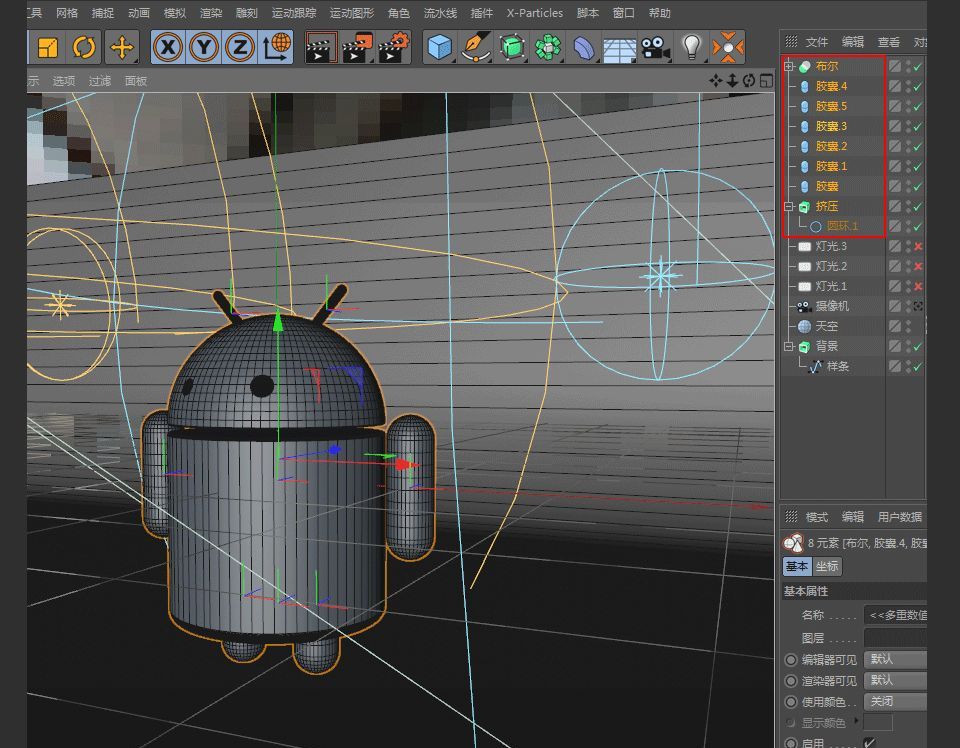Click the viewport layout toggle icon
The image size is (960, 748).
[766, 80]
